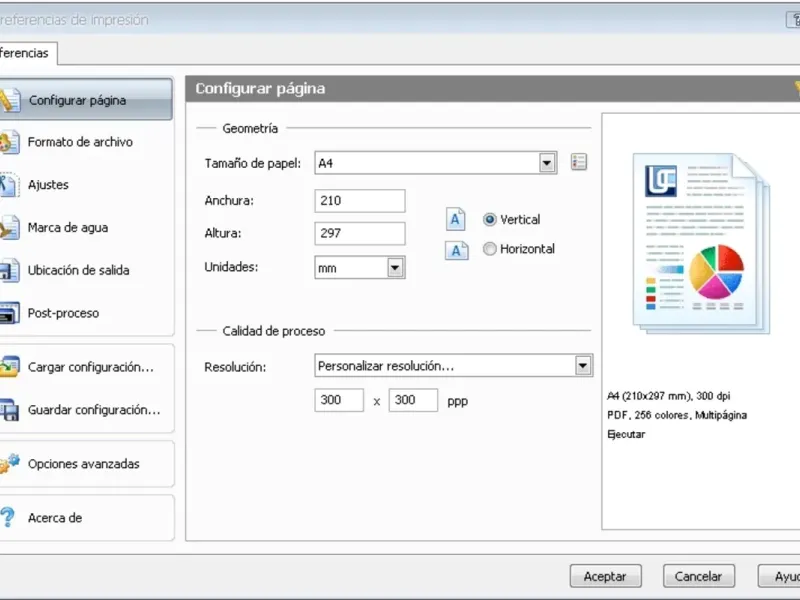This screenshot has width=800, height=600.
Task: Click the Ajustes document icon
Action: pos(9,185)
